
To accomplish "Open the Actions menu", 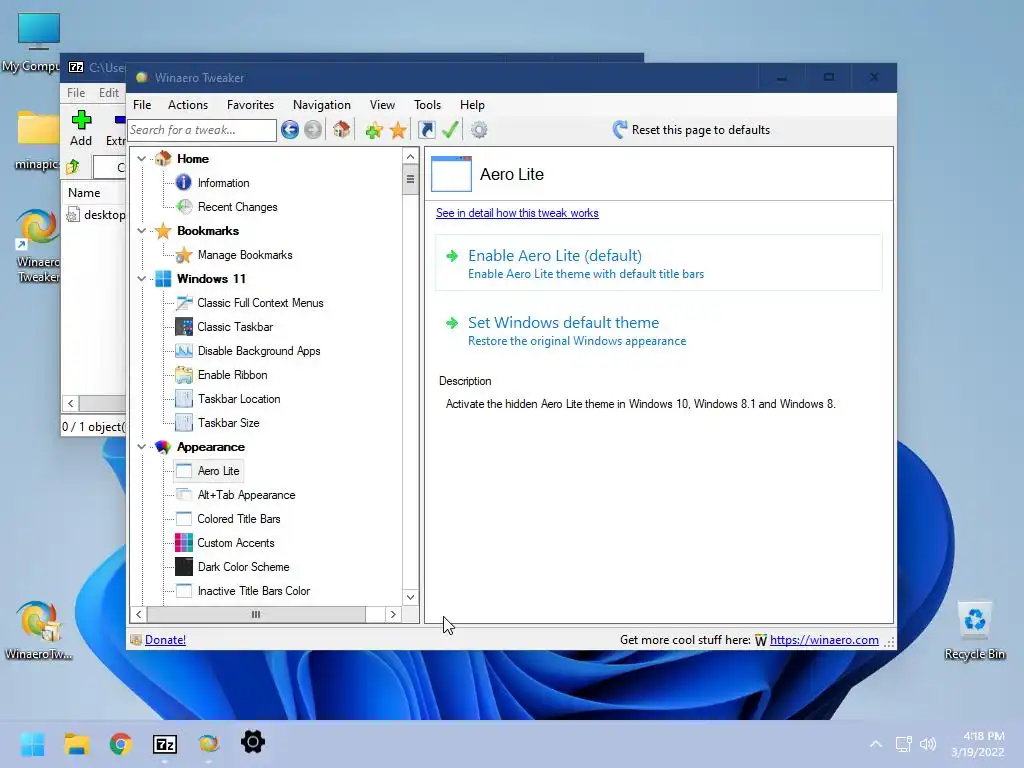I will pos(188,104).
